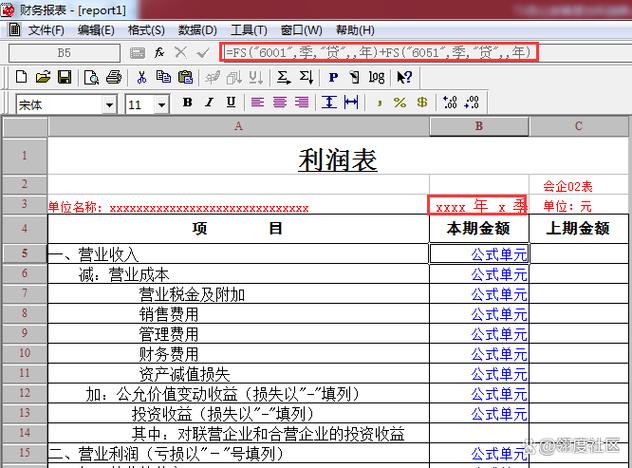Click the horizontal centering icon
632x468 pixels.
(351, 102)
